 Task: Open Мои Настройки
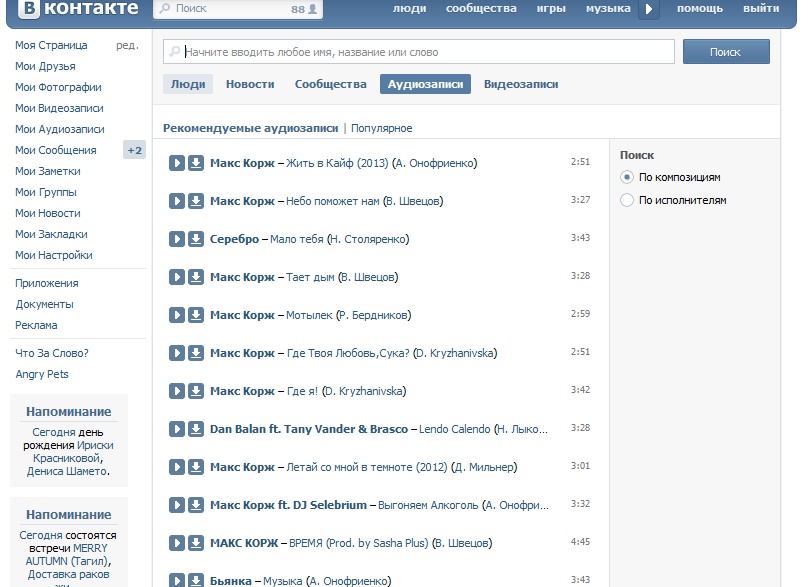(54, 255)
